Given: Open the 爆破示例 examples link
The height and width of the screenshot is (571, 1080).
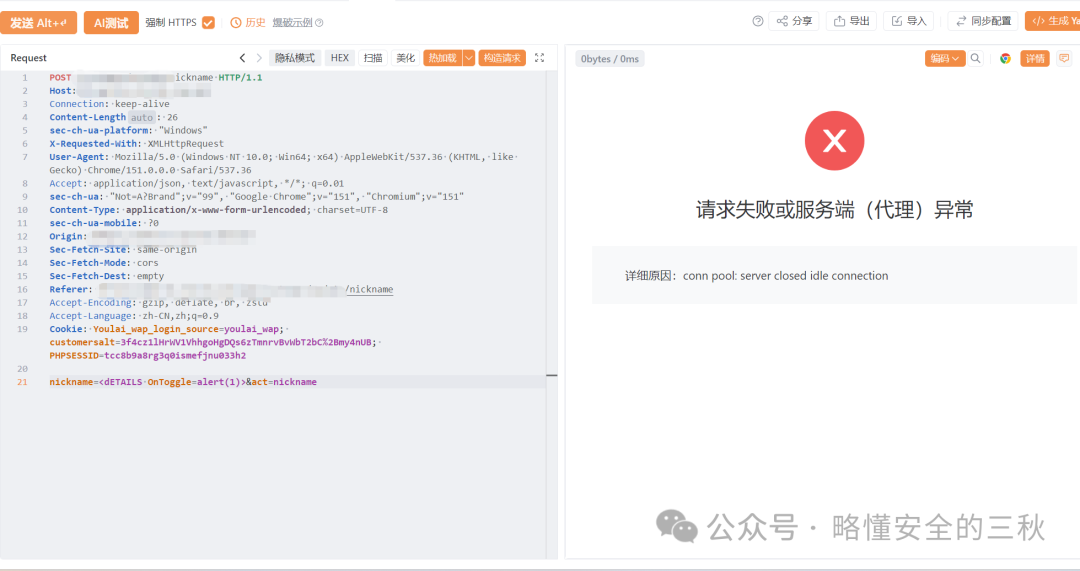Looking at the screenshot, I should click(x=292, y=23).
